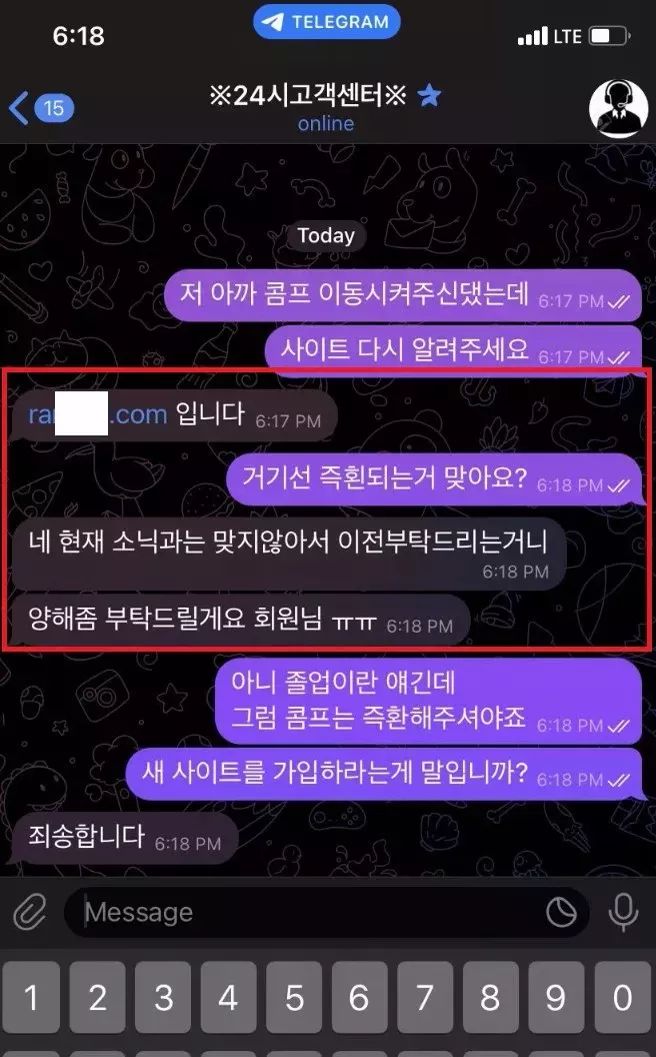Tap the back chevron arrow
The height and width of the screenshot is (1057, 656).
pyautogui.click(x=19, y=108)
